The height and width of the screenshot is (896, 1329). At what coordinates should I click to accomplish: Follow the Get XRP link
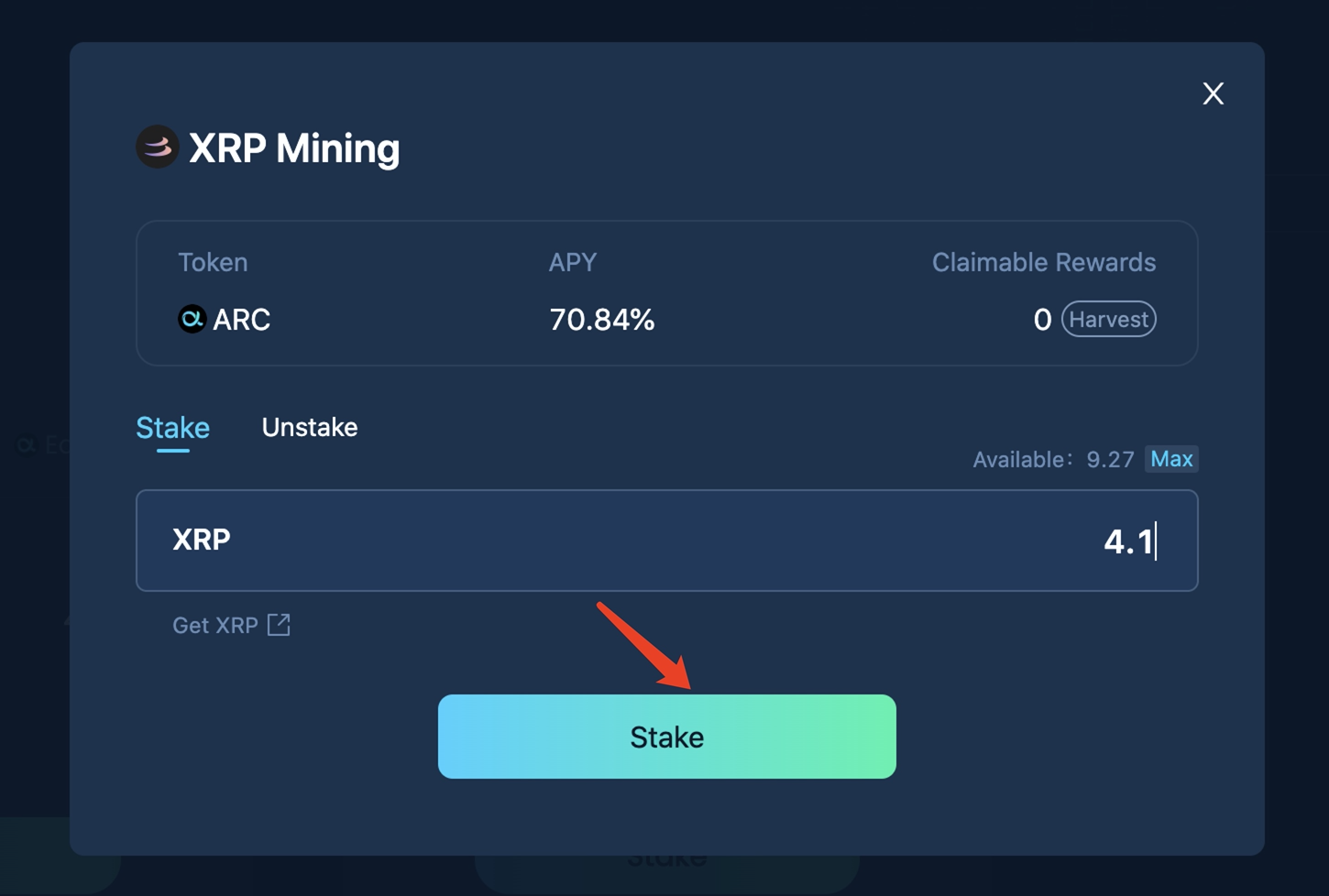click(215, 625)
